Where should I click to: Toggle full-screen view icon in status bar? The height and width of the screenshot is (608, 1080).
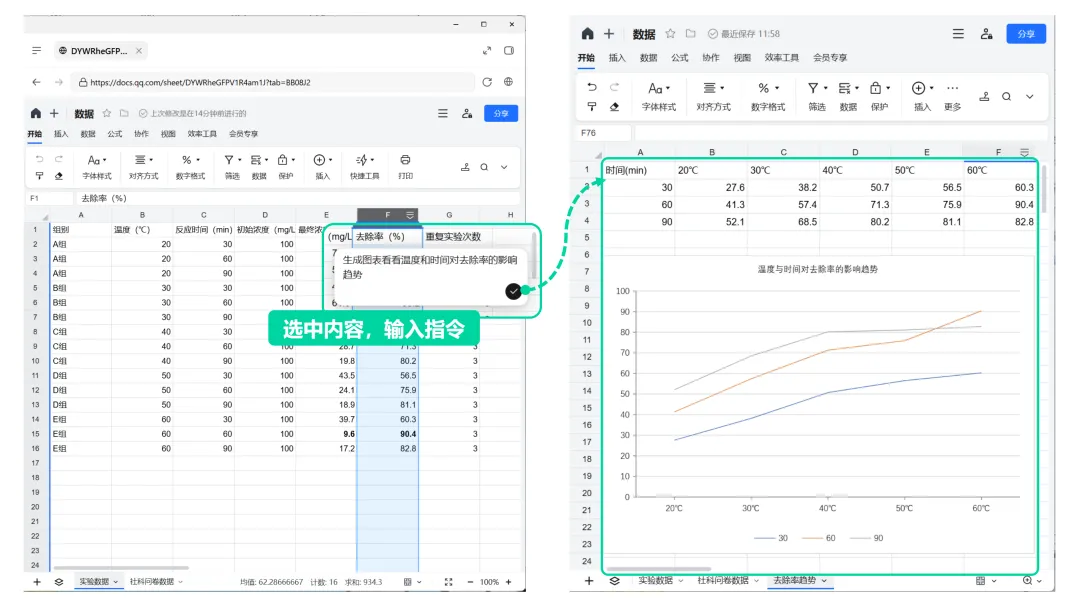[x=448, y=582]
